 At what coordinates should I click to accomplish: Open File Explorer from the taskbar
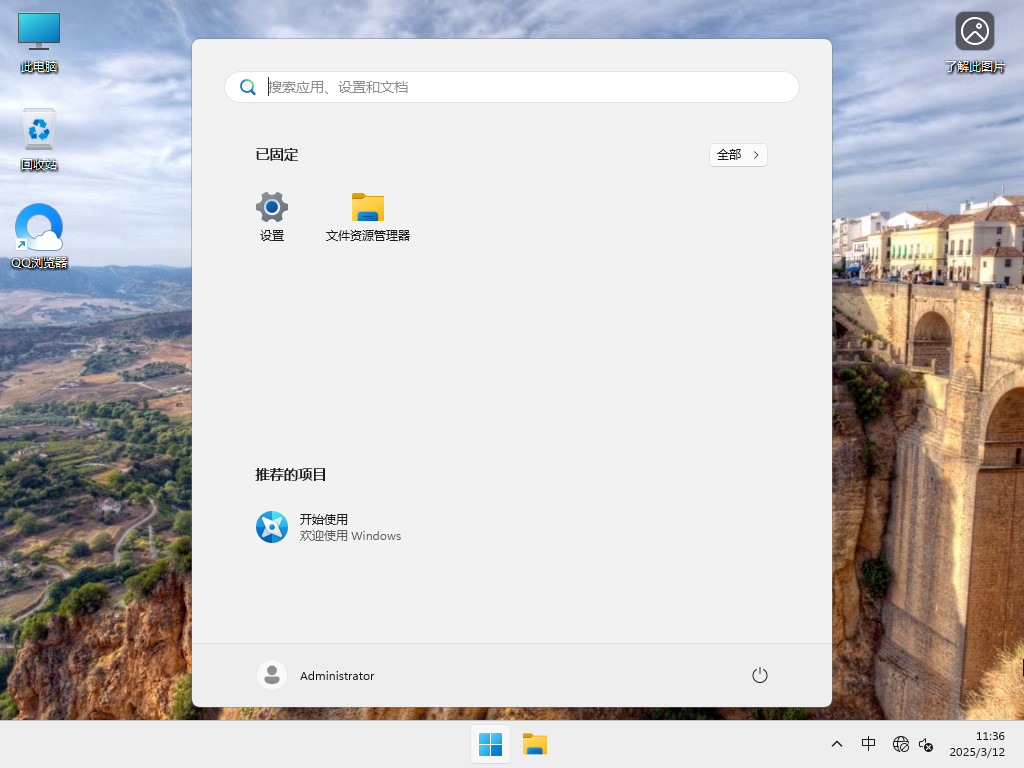tap(535, 744)
